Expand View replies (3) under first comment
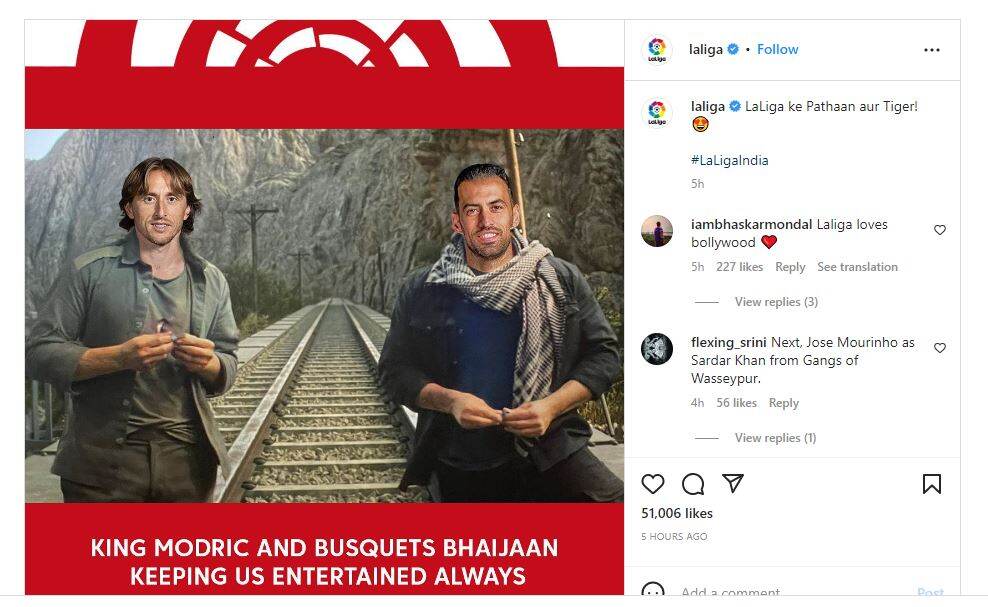 tap(776, 302)
